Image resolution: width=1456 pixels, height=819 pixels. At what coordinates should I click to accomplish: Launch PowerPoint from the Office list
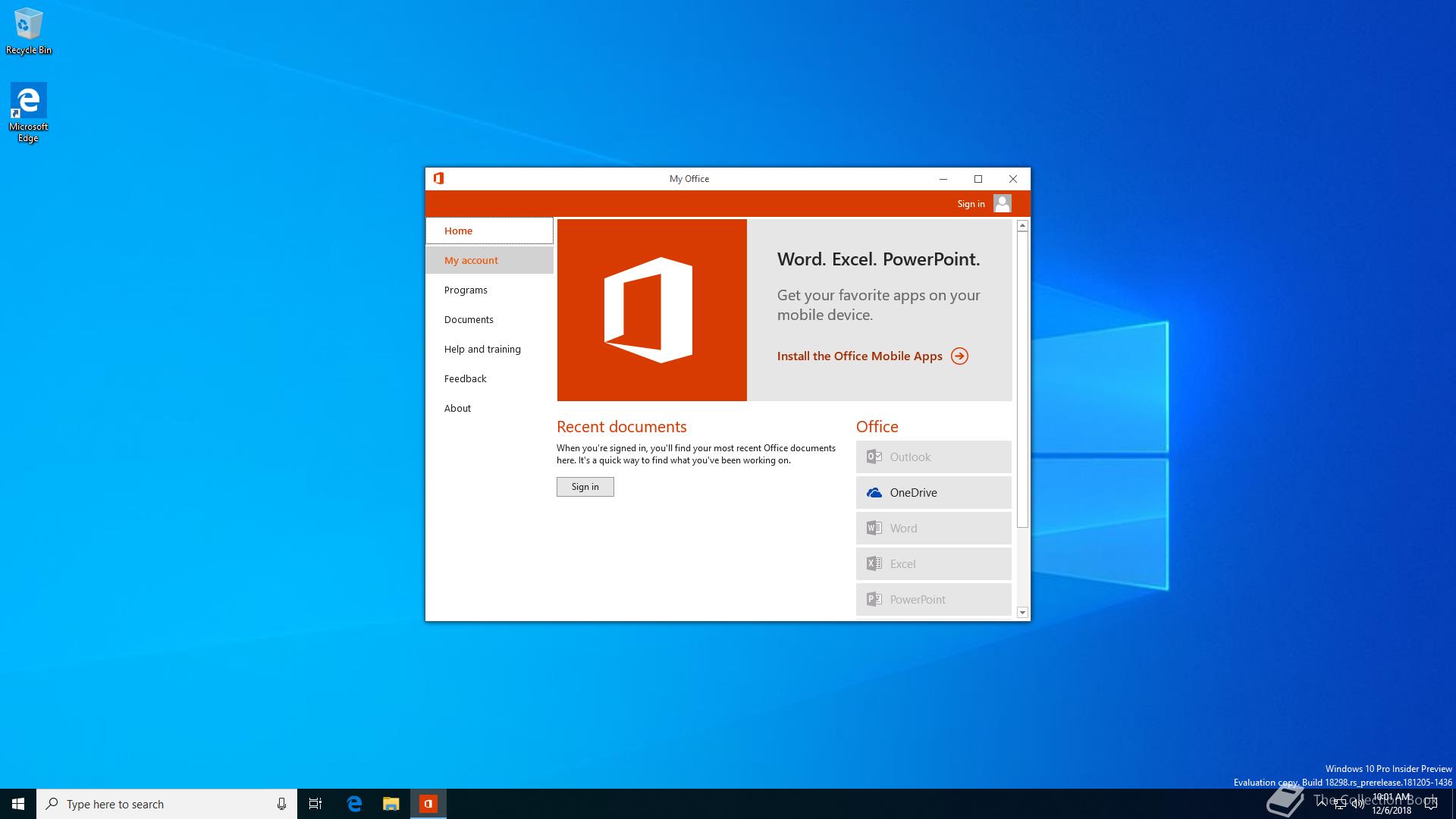(934, 599)
